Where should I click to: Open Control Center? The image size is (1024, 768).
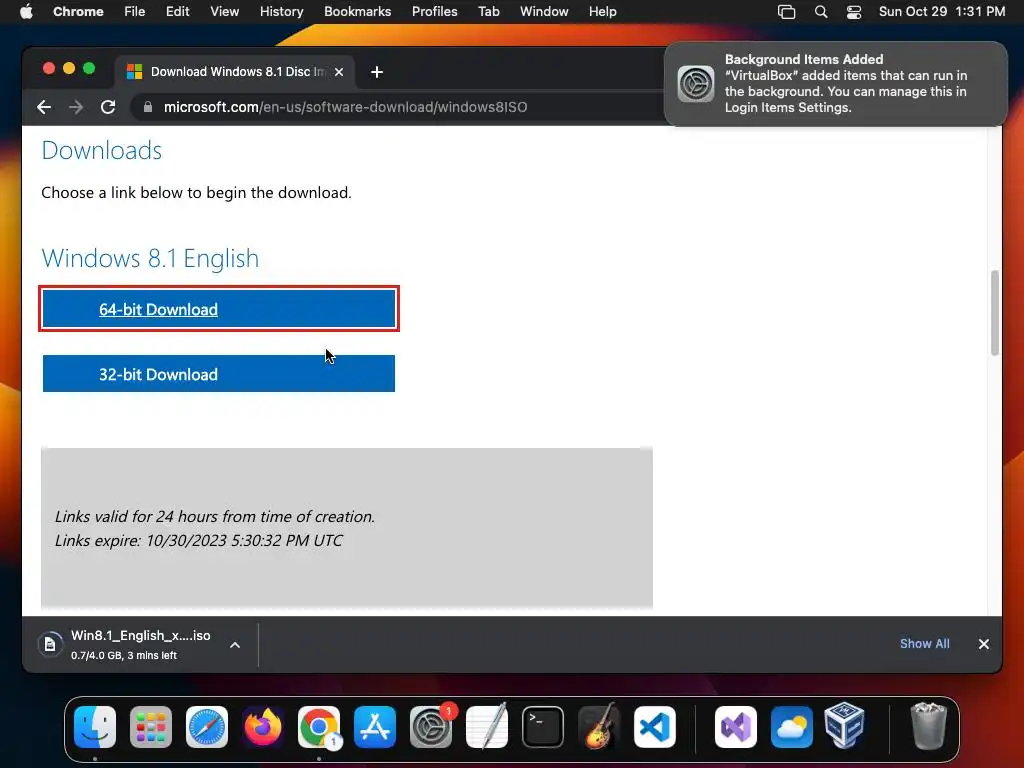[x=854, y=12]
